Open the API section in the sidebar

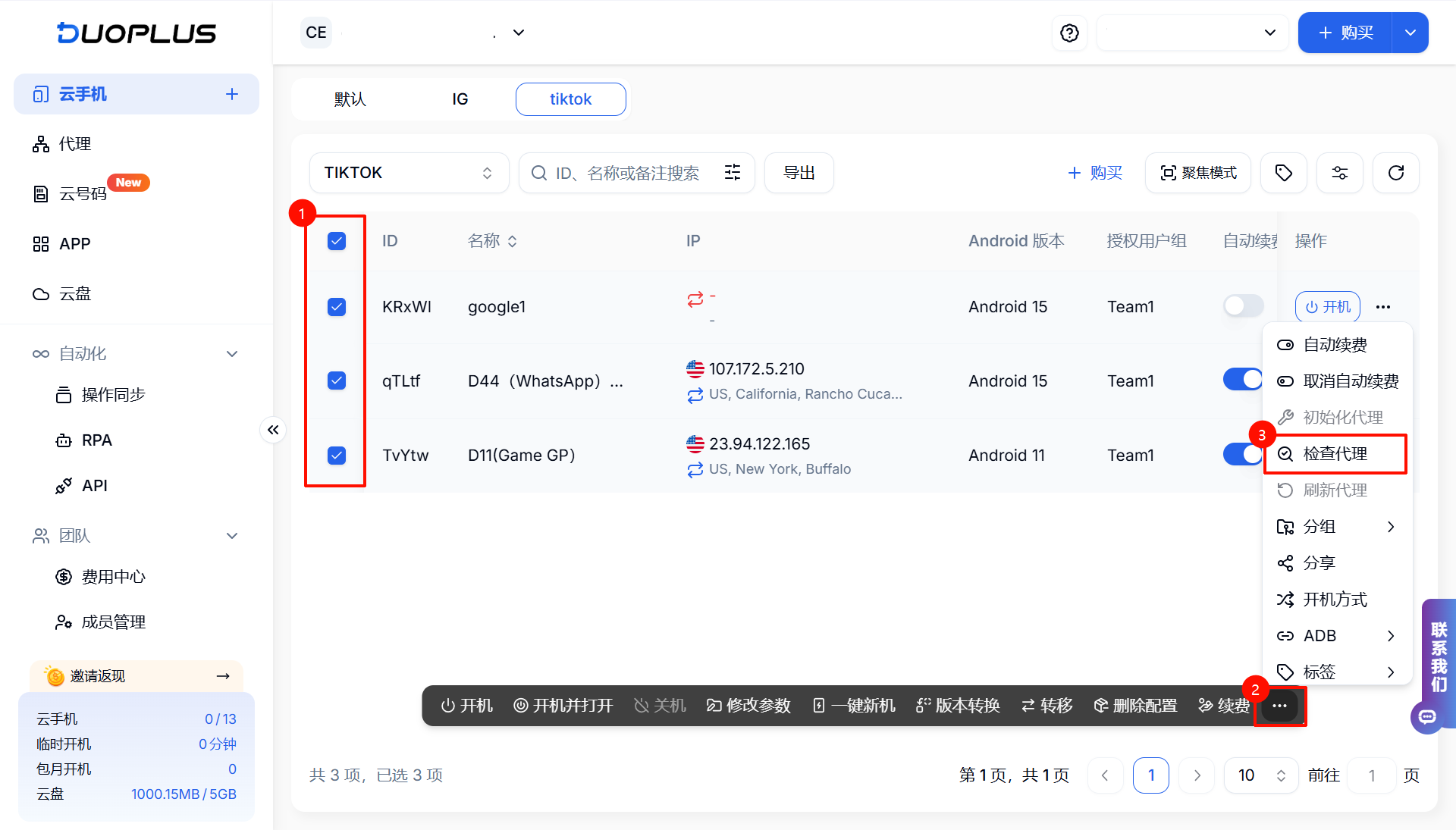click(x=94, y=485)
